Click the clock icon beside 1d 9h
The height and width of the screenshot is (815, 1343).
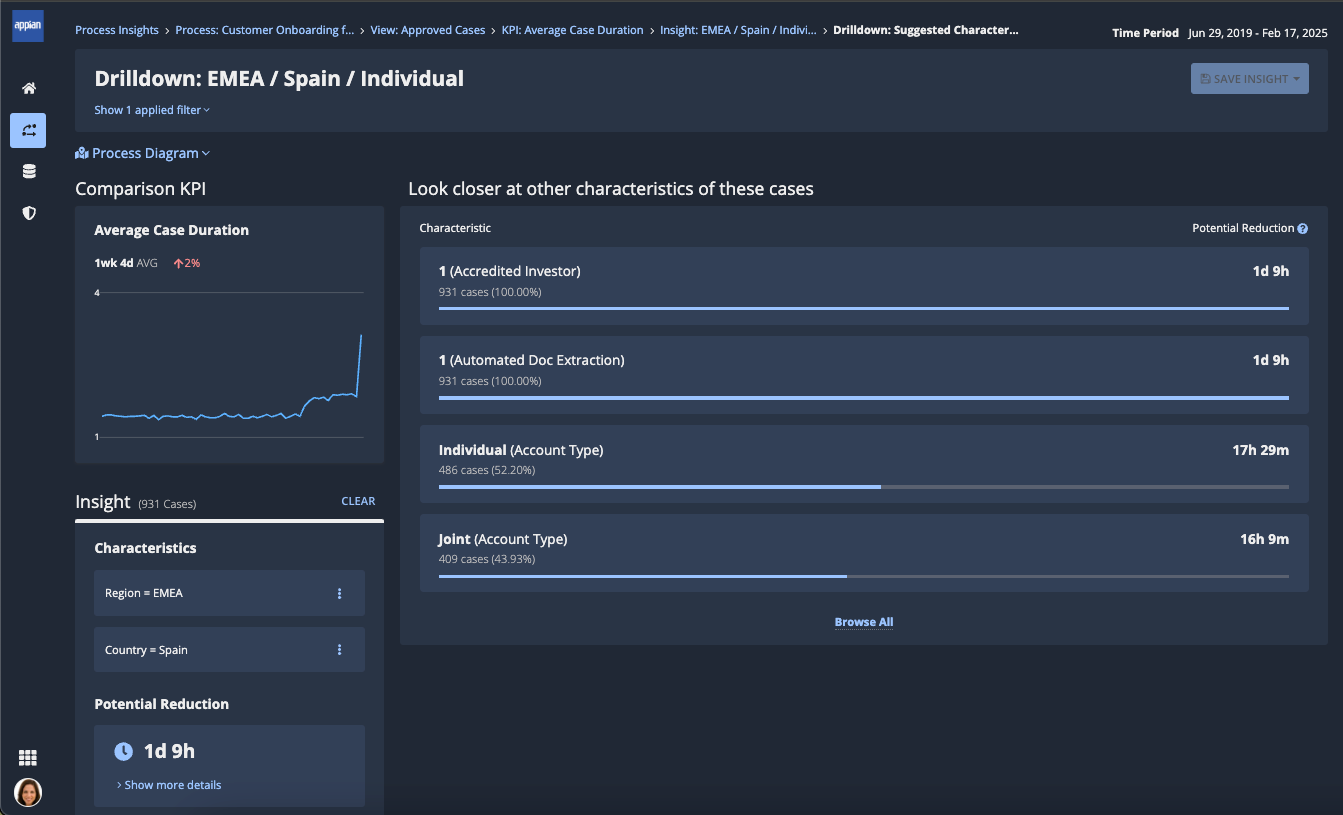point(124,751)
